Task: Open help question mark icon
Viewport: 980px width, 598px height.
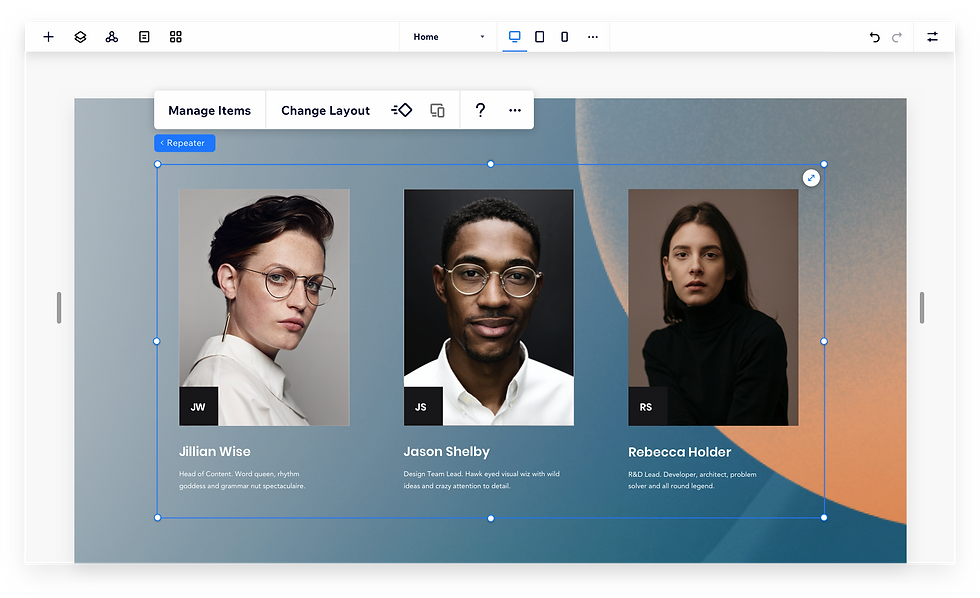Action: 480,111
